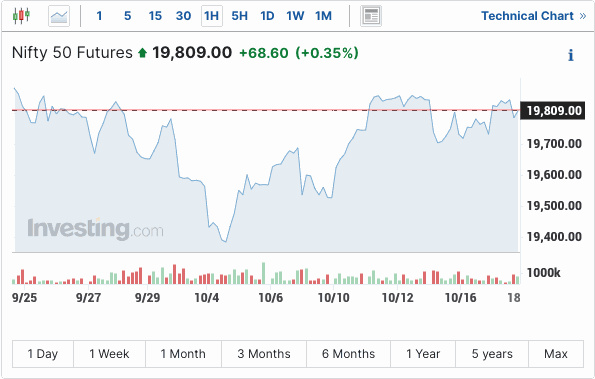Select the 1W interval
The image size is (595, 379).
coord(295,16)
